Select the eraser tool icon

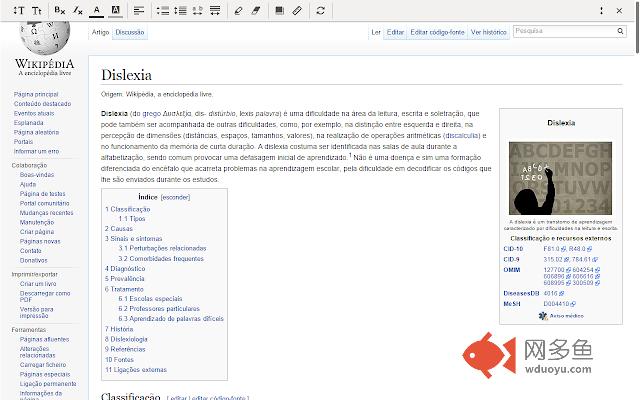click(x=255, y=10)
